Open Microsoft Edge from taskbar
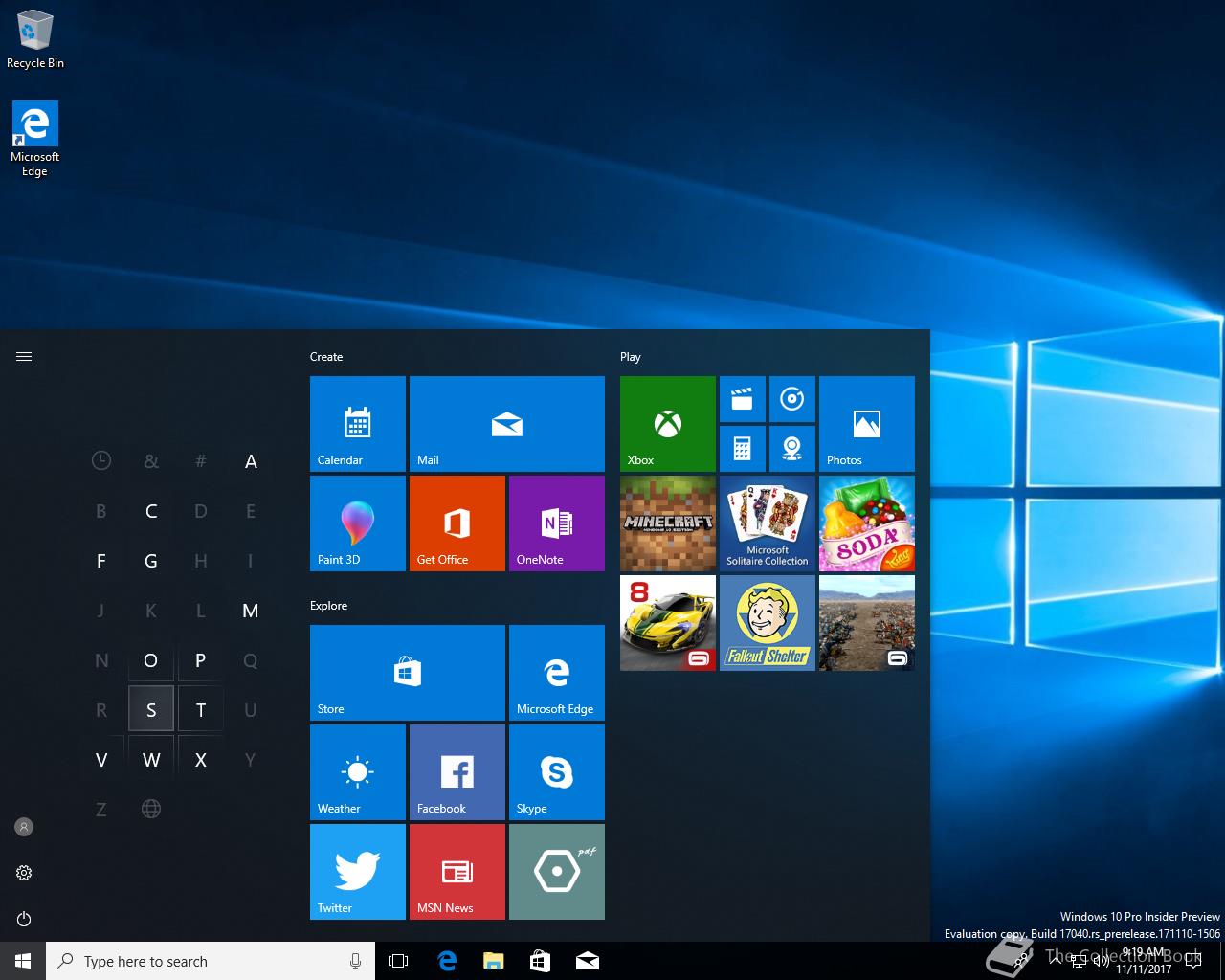Screen dimensions: 1225x980 [447, 961]
